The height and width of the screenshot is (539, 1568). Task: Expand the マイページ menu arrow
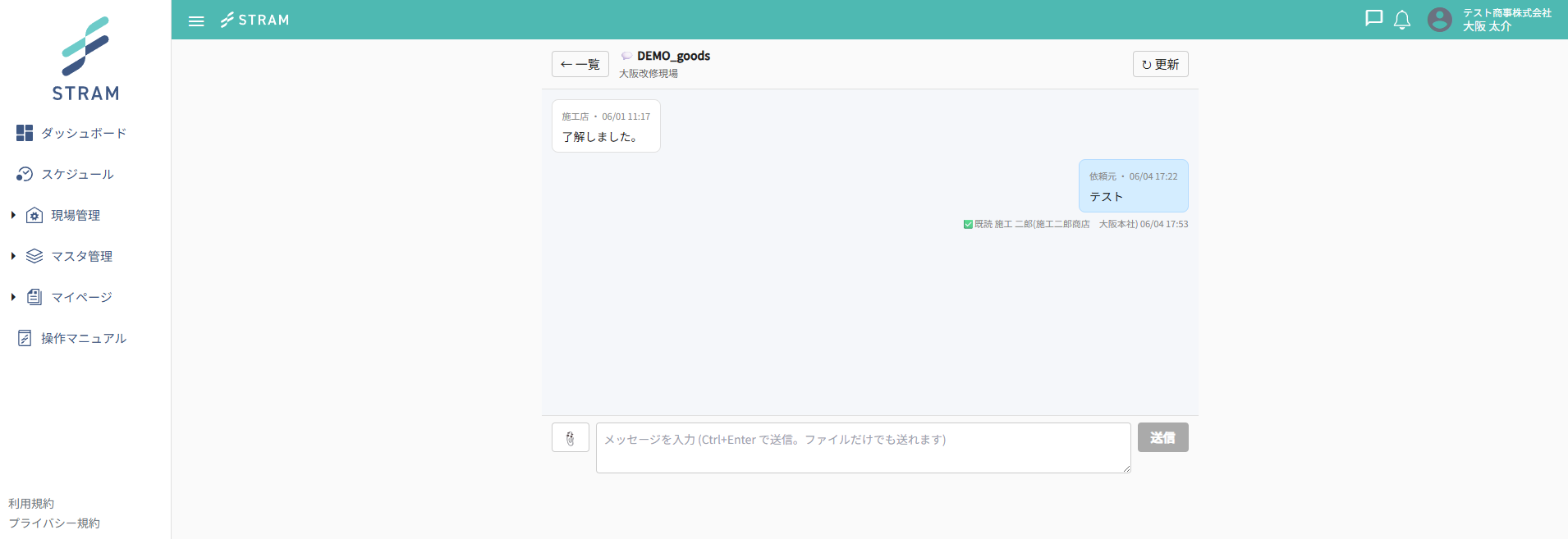pos(13,297)
